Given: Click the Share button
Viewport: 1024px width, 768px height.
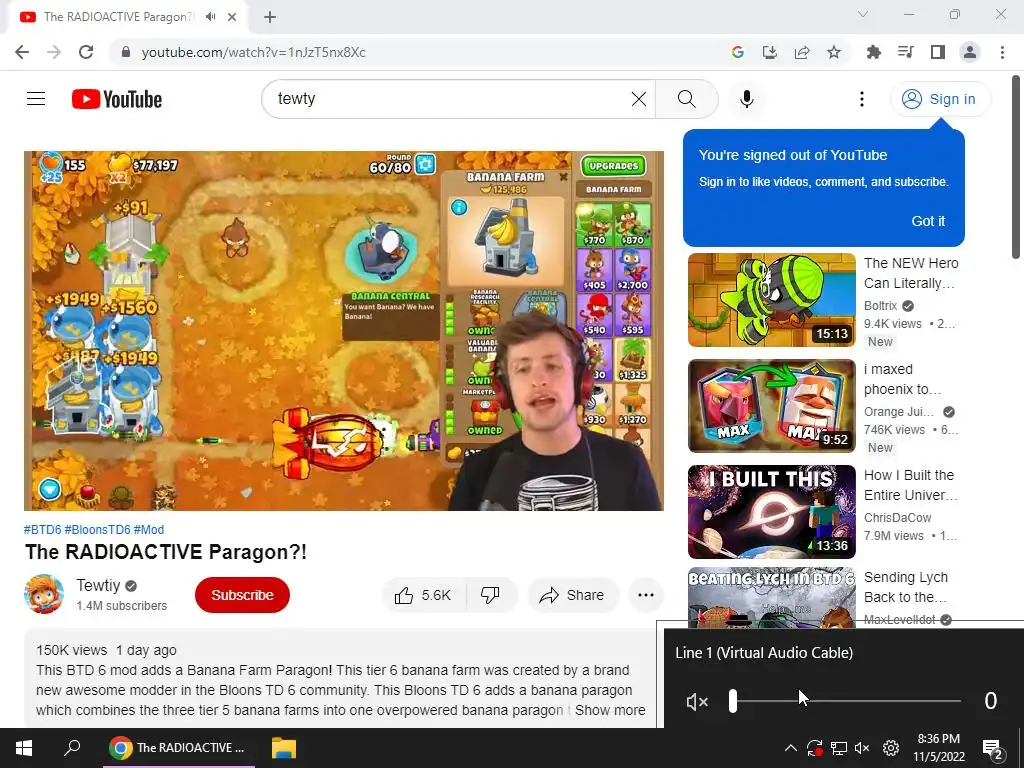Looking at the screenshot, I should [572, 595].
